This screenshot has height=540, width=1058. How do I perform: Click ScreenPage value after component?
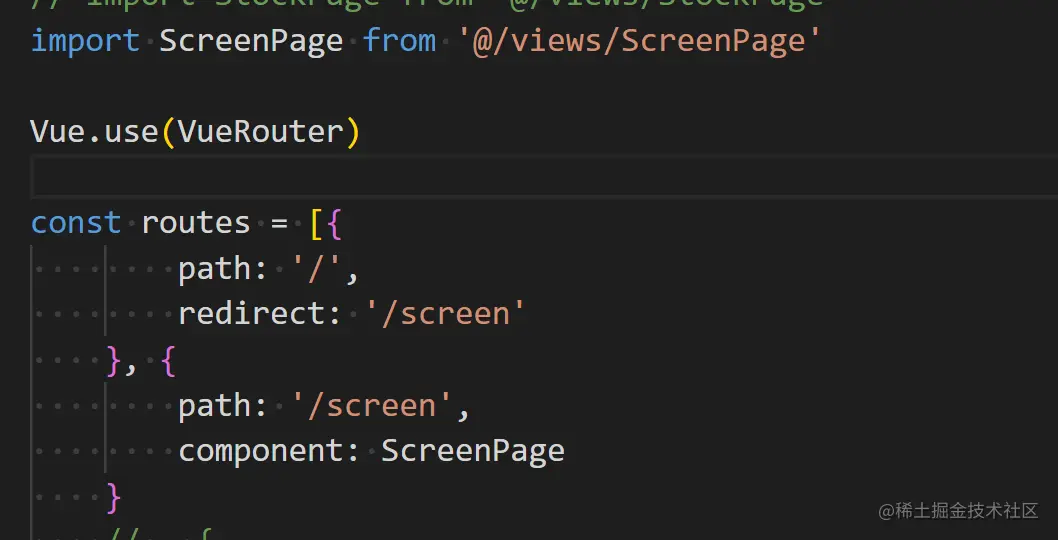[473, 452]
